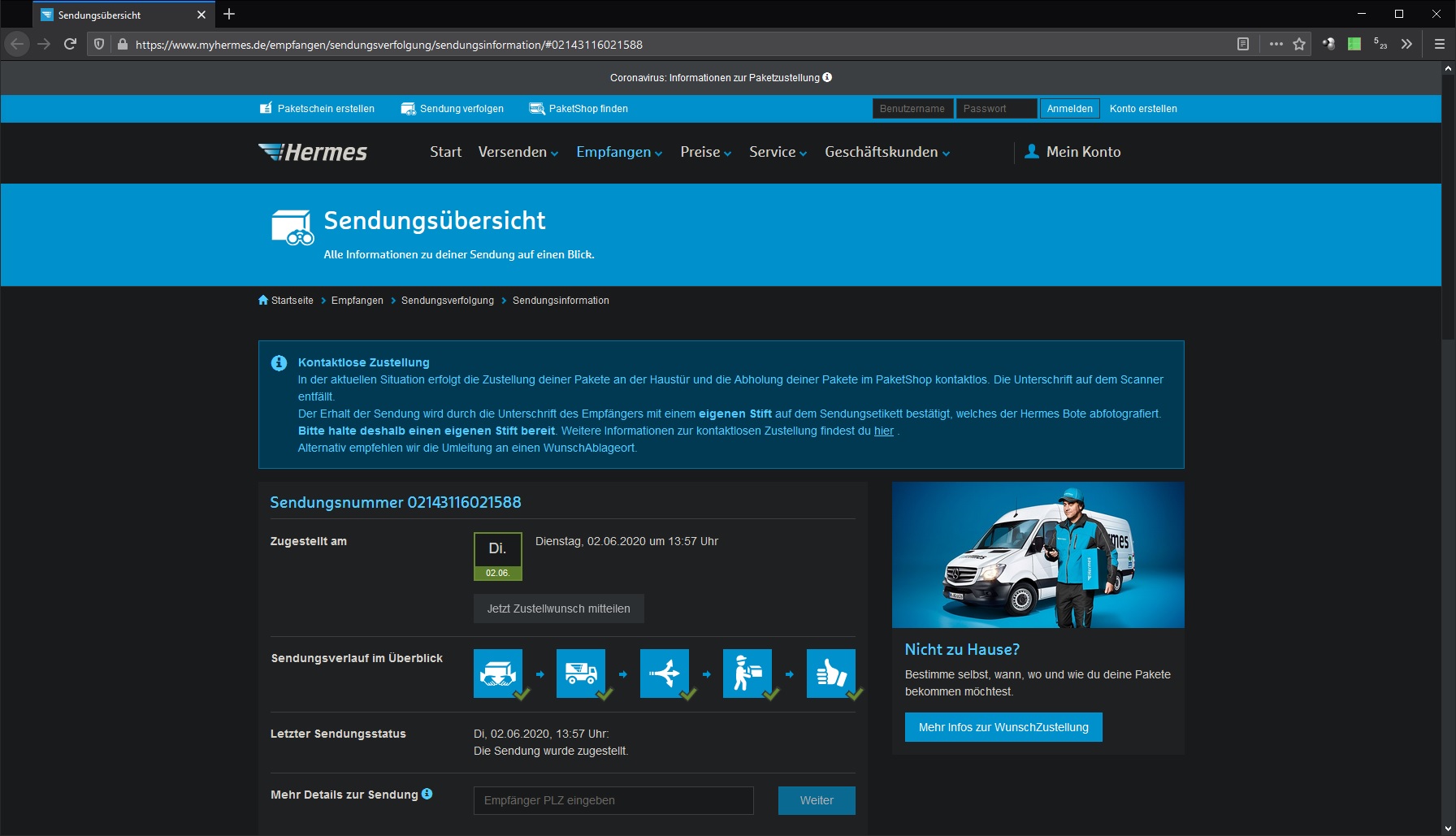Viewport: 1456px width, 836px height.
Task: Click the Weiter button
Action: (x=817, y=800)
